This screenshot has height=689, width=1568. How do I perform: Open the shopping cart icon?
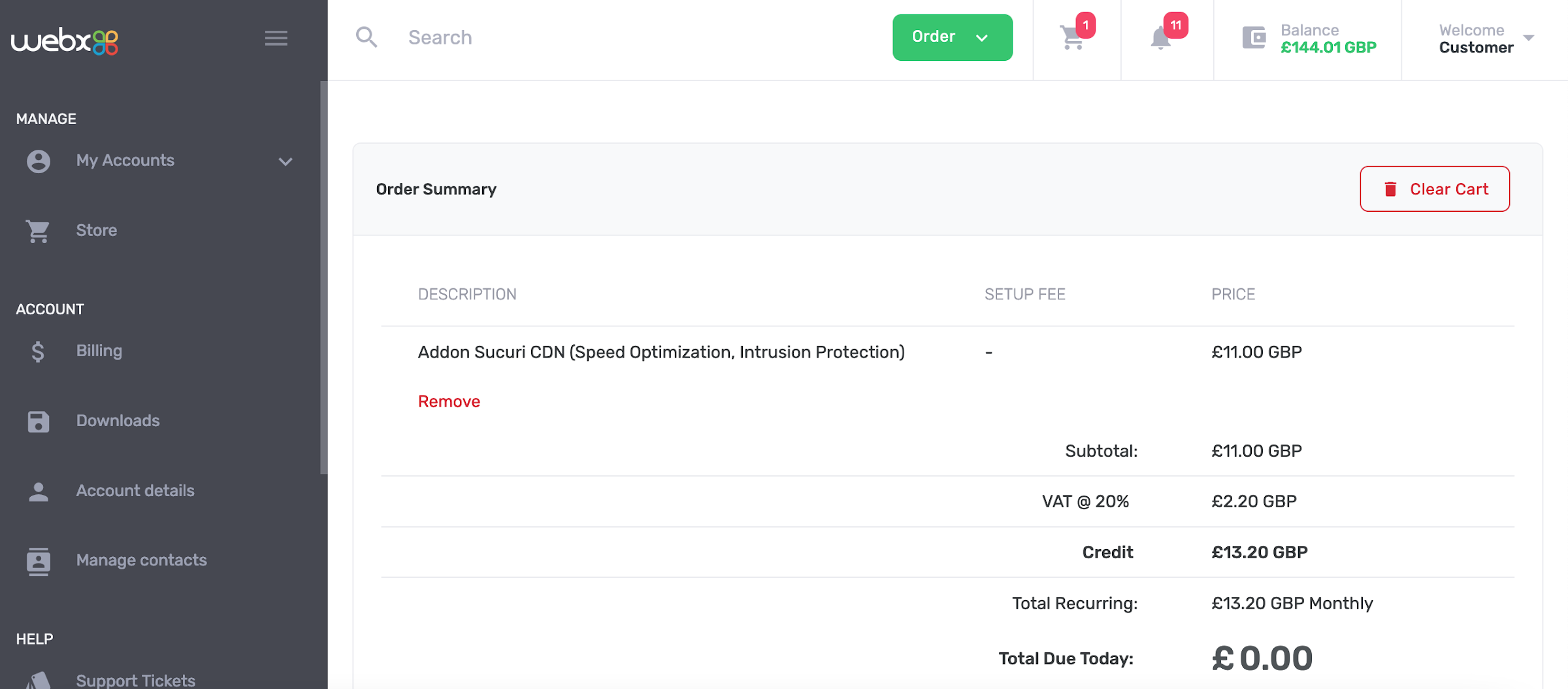[x=1073, y=38]
